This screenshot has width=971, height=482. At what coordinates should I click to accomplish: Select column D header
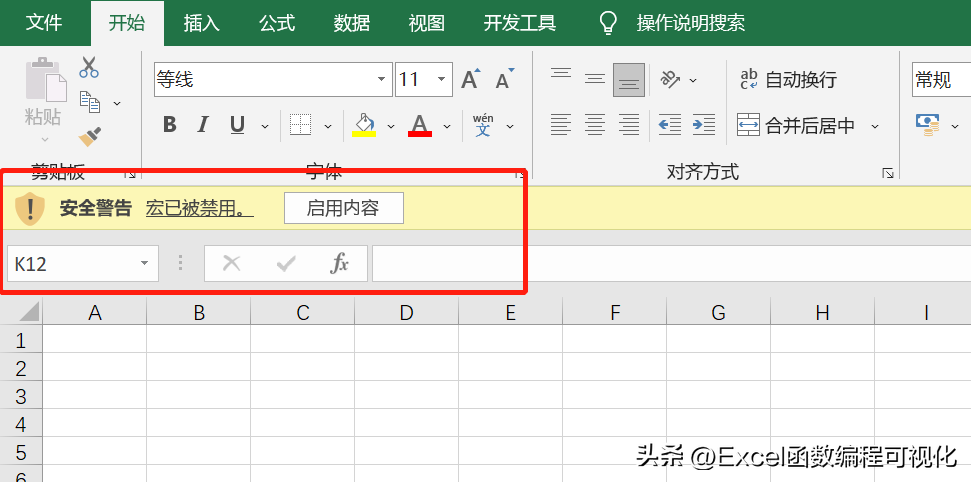(x=406, y=312)
